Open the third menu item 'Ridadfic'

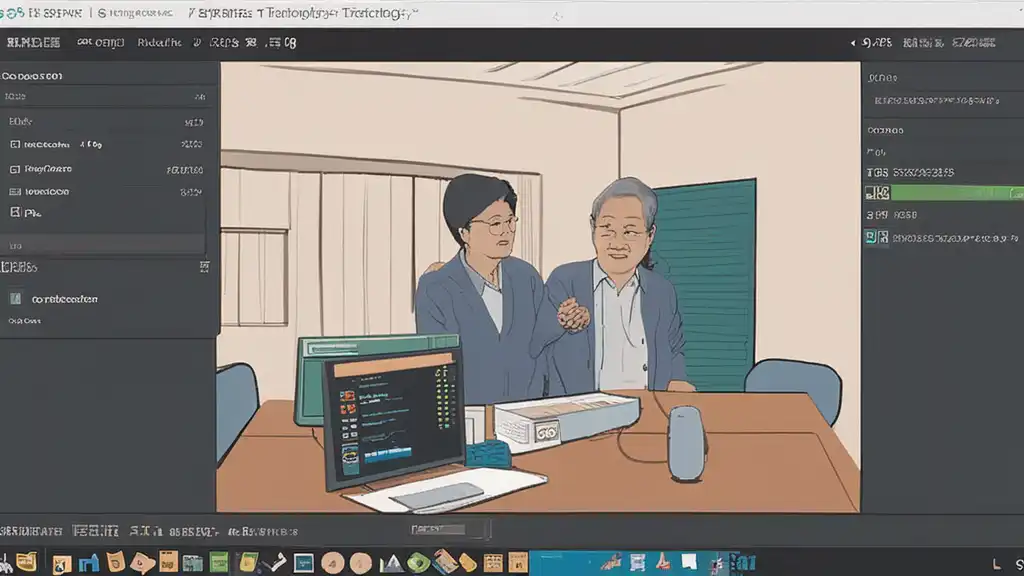click(159, 43)
